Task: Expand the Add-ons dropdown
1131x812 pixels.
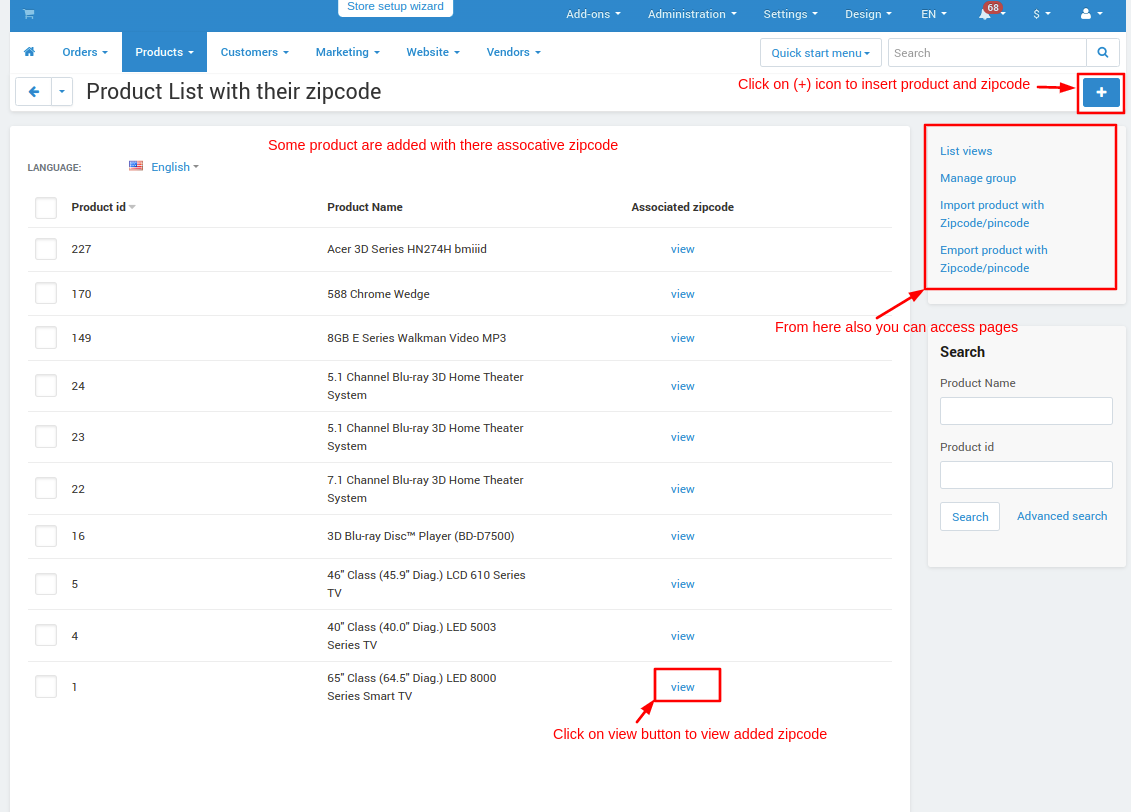Action: click(593, 14)
